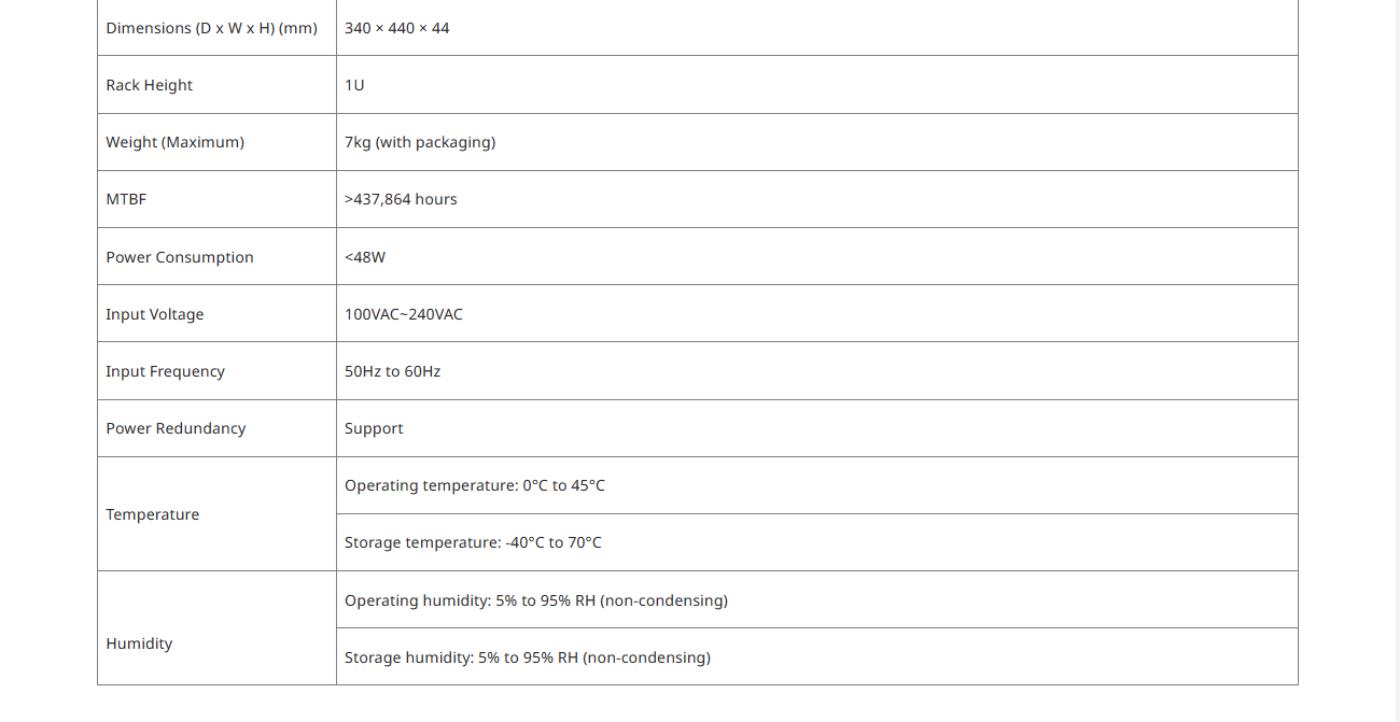The image size is (1400, 722).
Task: Select the >437,864 hours value
Action: pos(401,199)
